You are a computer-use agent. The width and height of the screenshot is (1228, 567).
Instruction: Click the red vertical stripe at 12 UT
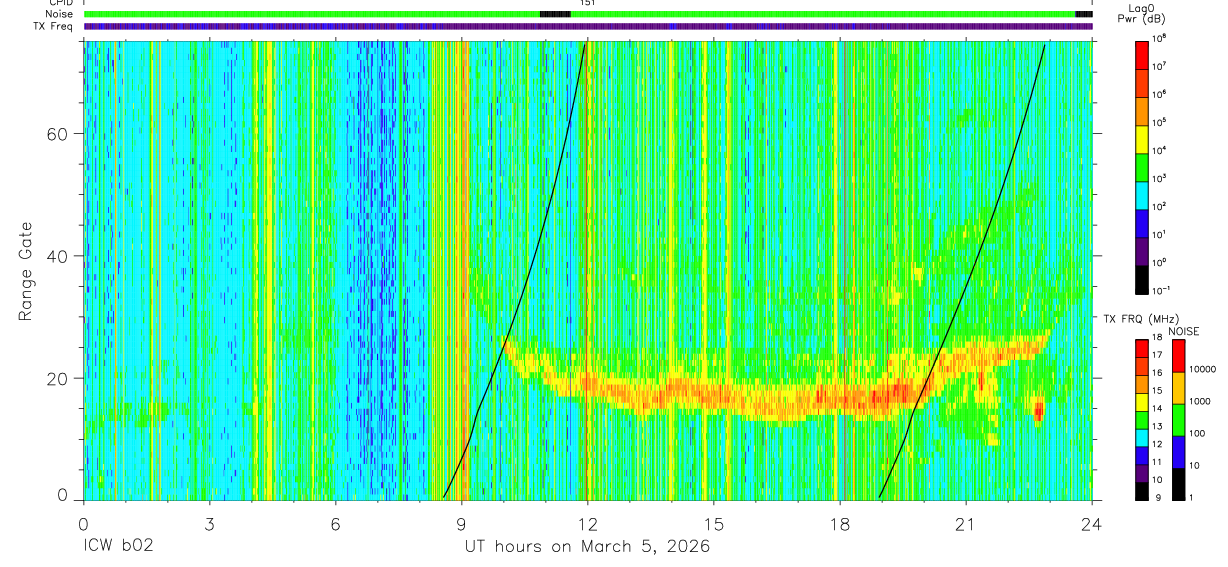pyautogui.click(x=586, y=270)
